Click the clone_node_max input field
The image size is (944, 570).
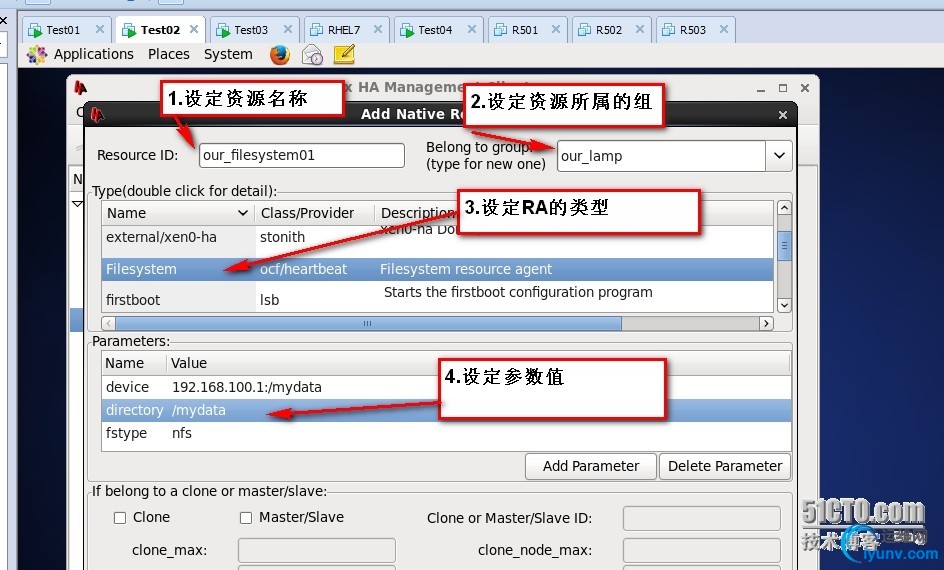[701, 550]
